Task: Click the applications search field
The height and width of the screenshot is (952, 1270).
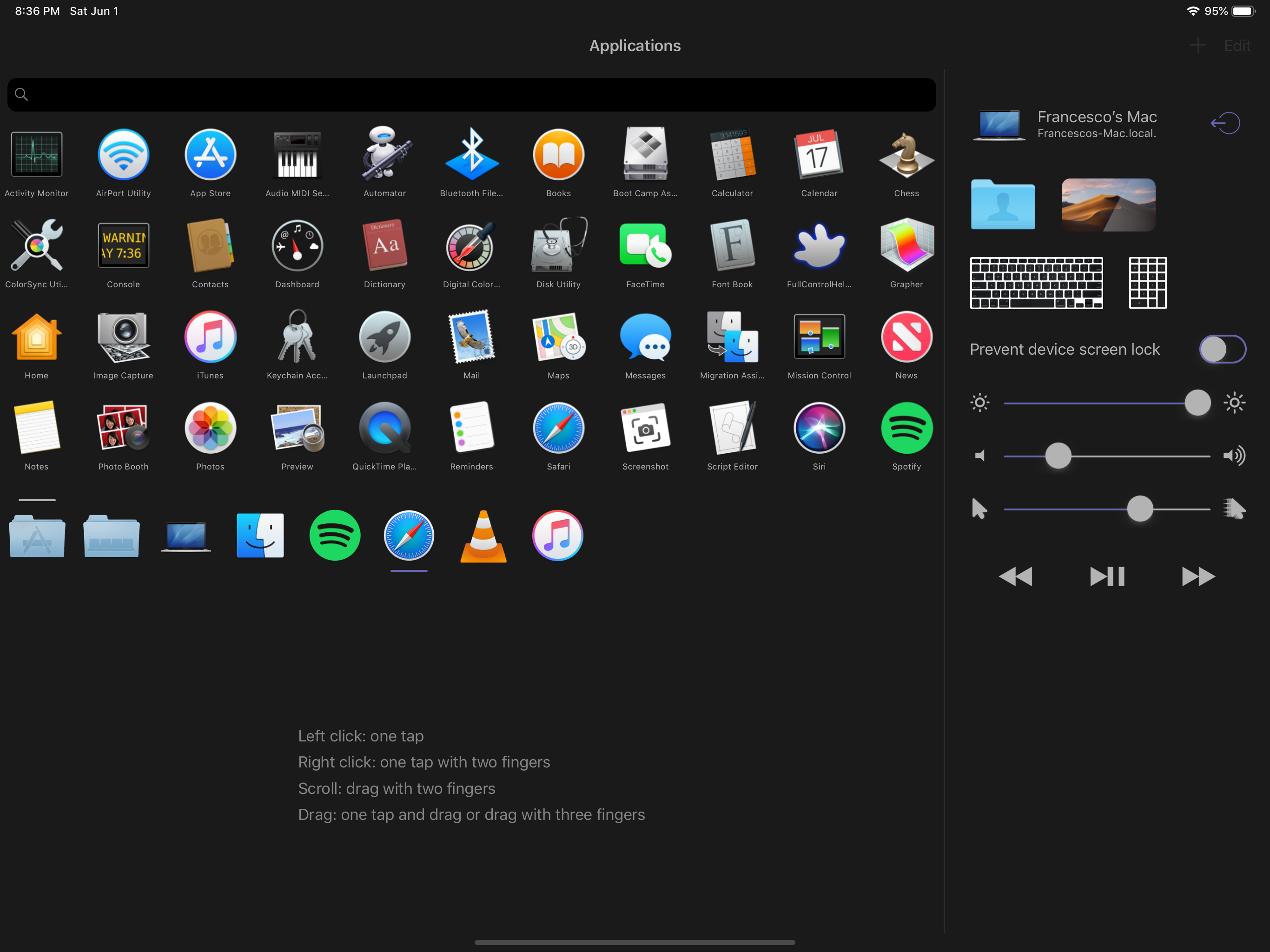Action: tap(471, 95)
